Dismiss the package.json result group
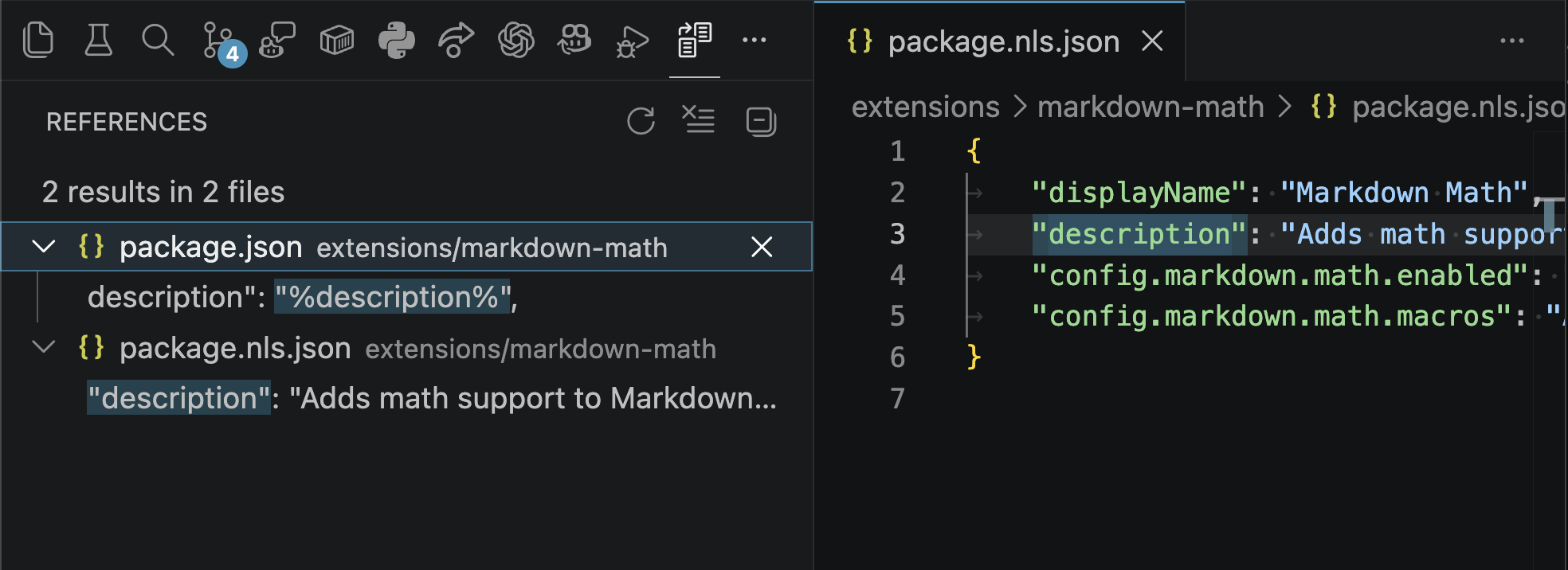The image size is (1568, 570). [x=762, y=247]
